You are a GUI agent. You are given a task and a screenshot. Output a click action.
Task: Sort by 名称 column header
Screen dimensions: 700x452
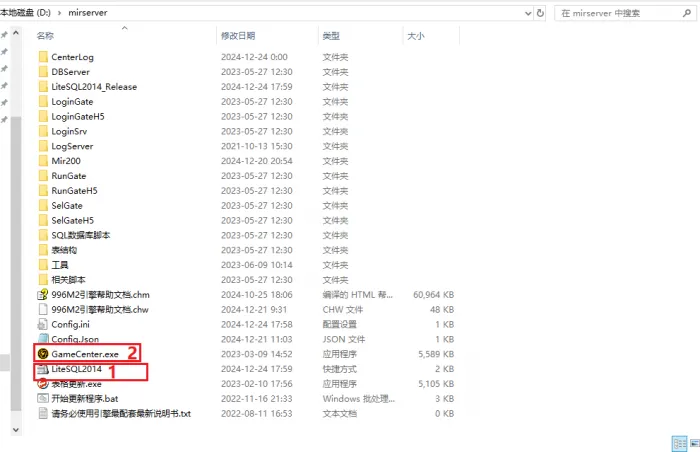[x=45, y=36]
